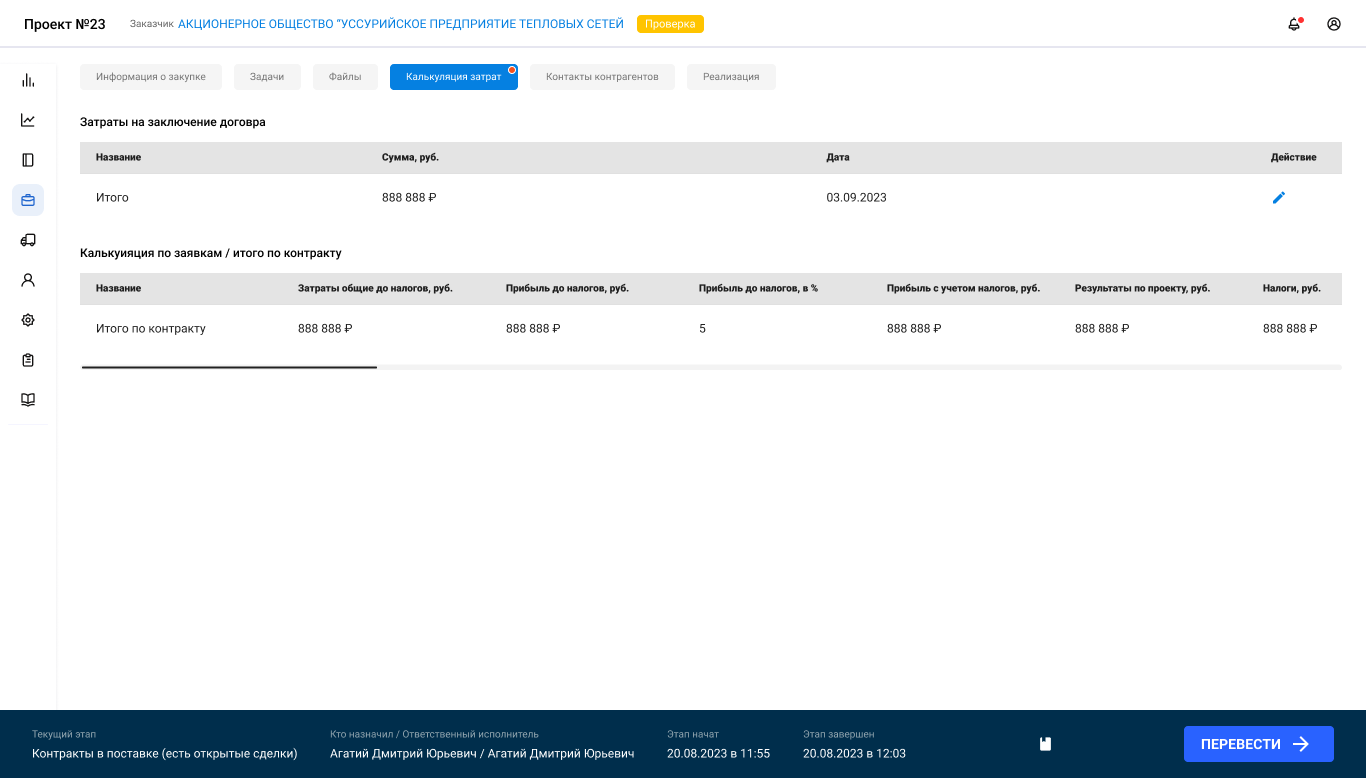Open the open-book reference sidebar icon

click(x=28, y=400)
